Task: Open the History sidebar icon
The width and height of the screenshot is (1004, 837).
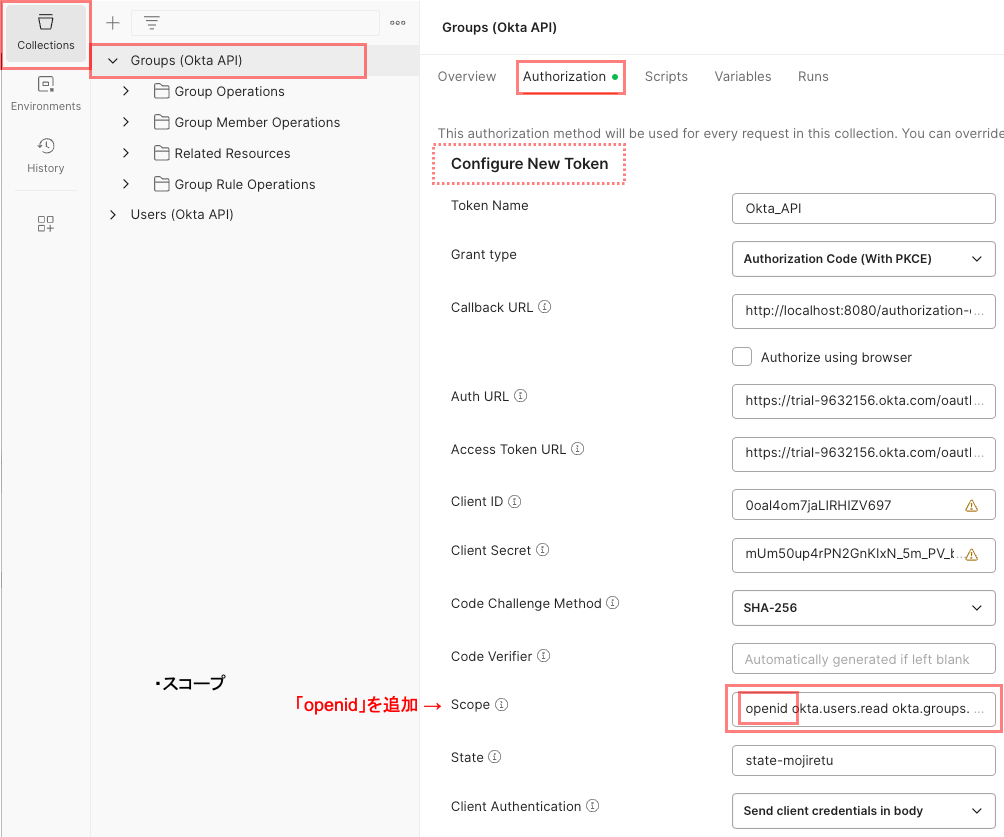Action: (45, 155)
